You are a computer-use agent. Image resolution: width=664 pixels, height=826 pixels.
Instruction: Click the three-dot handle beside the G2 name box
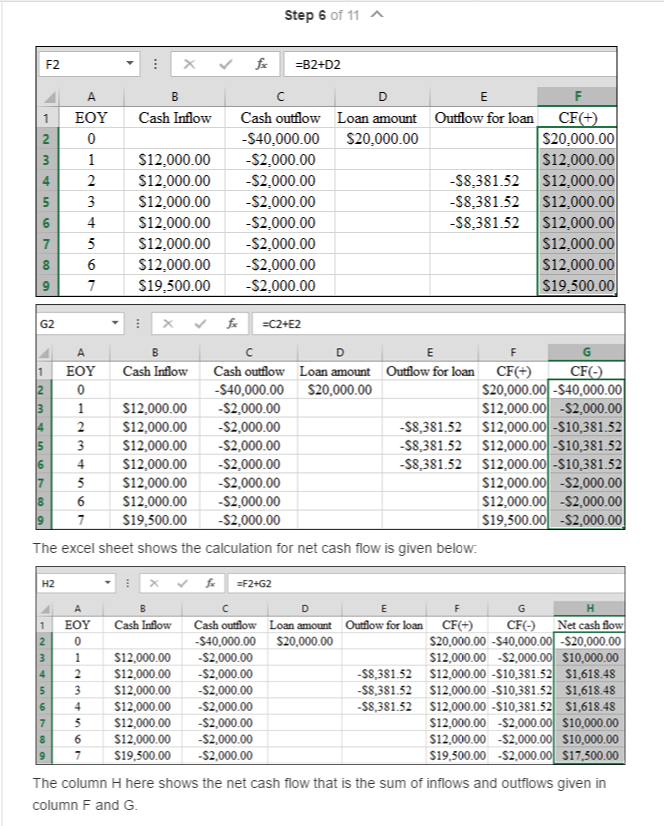138,323
